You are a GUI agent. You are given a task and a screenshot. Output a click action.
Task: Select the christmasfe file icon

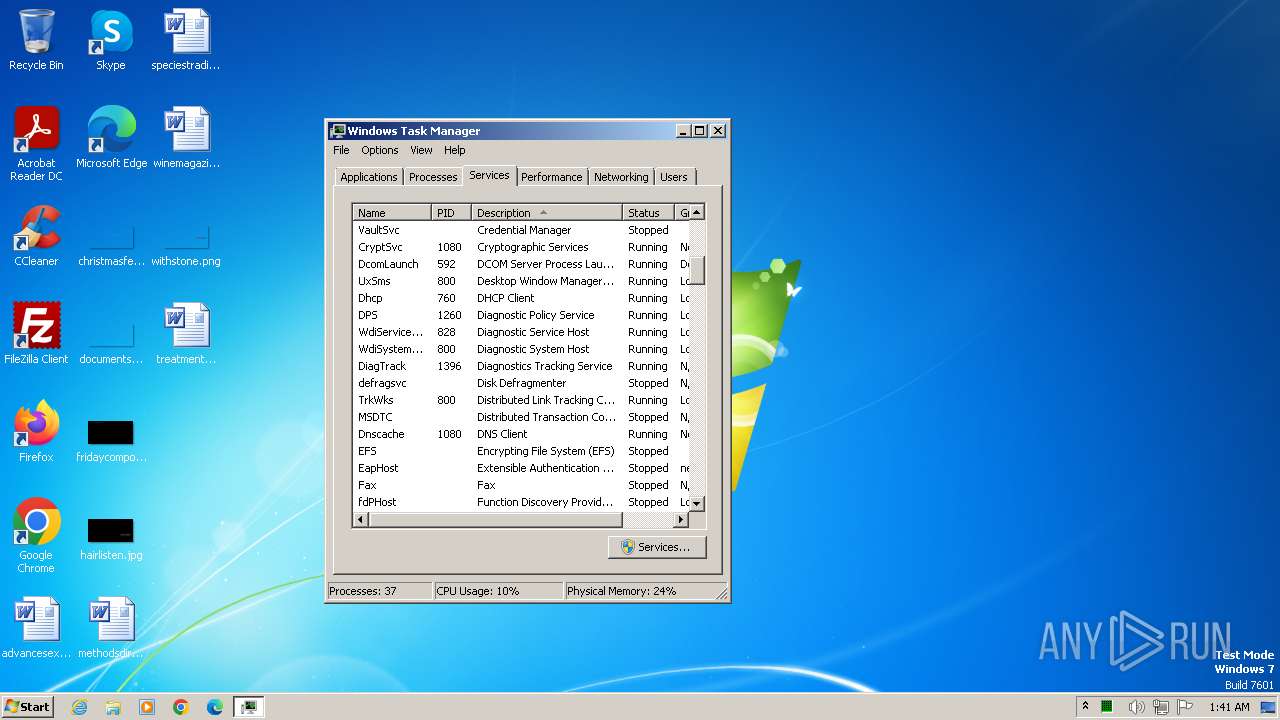click(111, 245)
